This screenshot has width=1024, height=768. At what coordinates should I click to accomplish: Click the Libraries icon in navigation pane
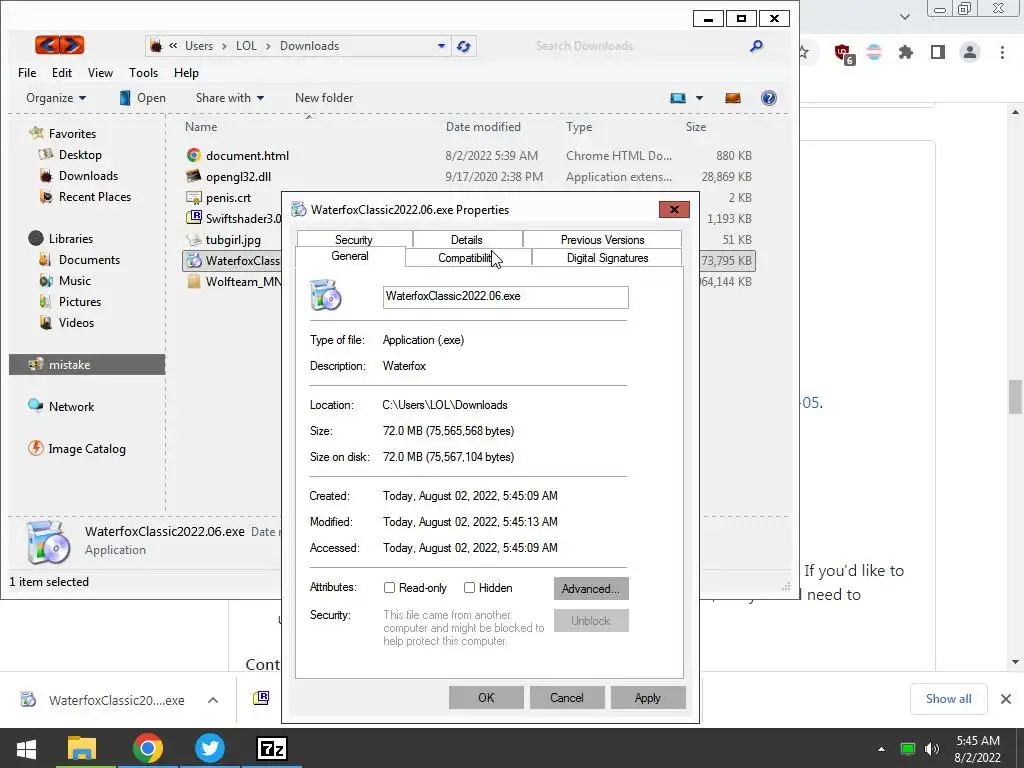tap(36, 238)
